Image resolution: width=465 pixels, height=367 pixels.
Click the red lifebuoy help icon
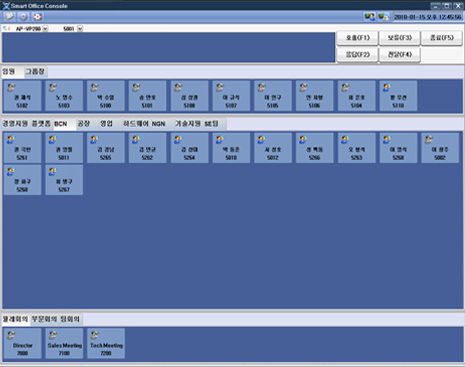(x=37, y=16)
